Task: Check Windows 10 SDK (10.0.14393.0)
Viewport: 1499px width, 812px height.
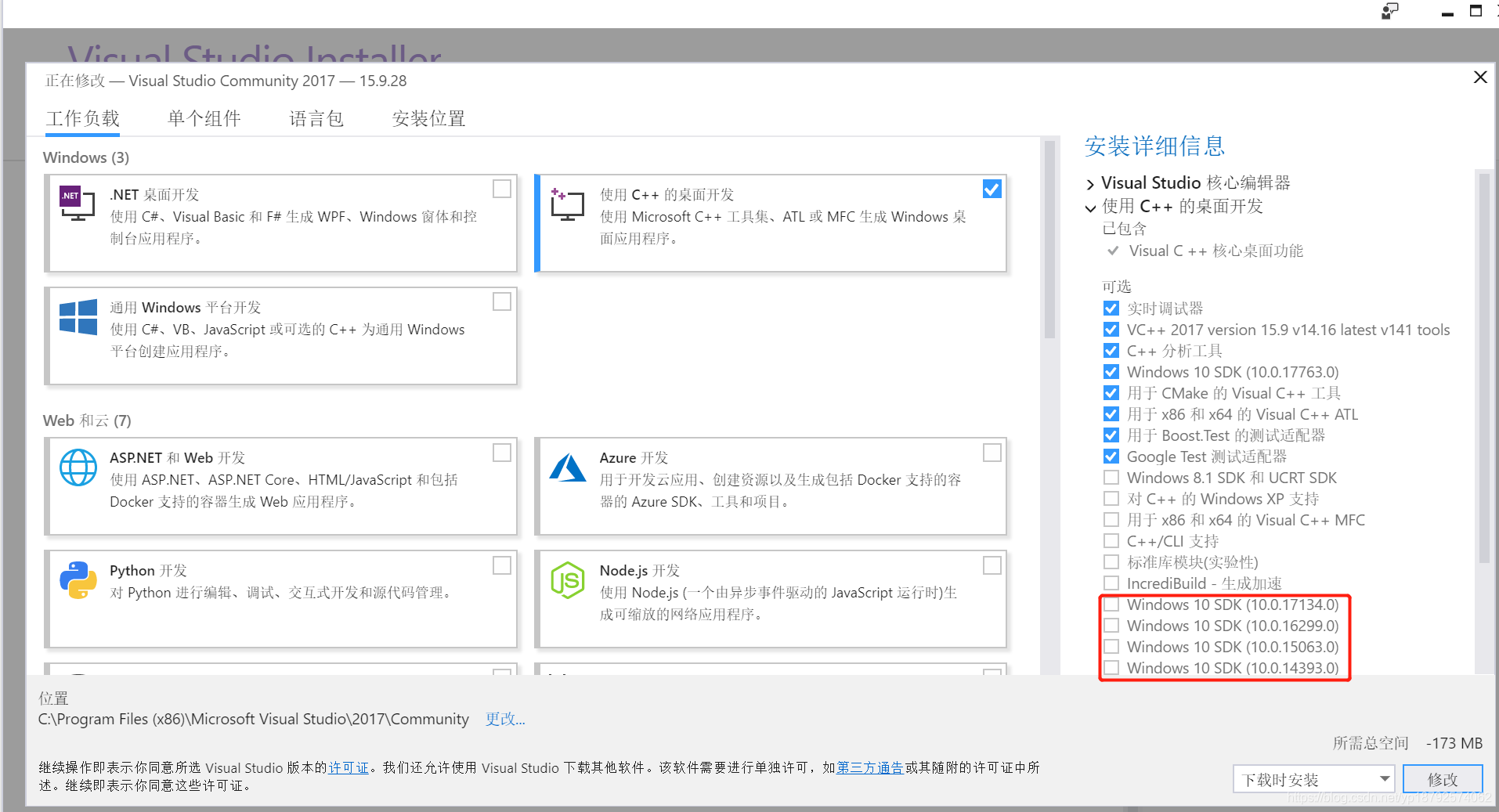Action: (1111, 667)
